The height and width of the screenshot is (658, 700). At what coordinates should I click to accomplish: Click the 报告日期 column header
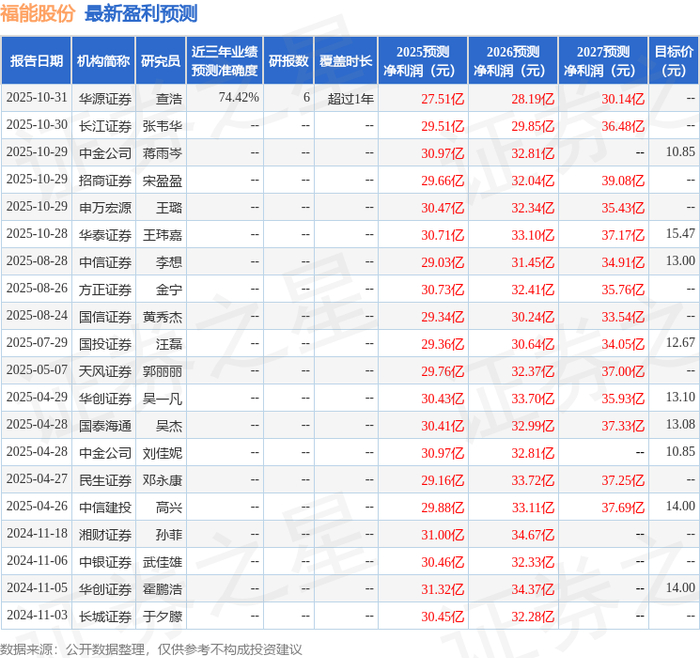click(x=36, y=61)
